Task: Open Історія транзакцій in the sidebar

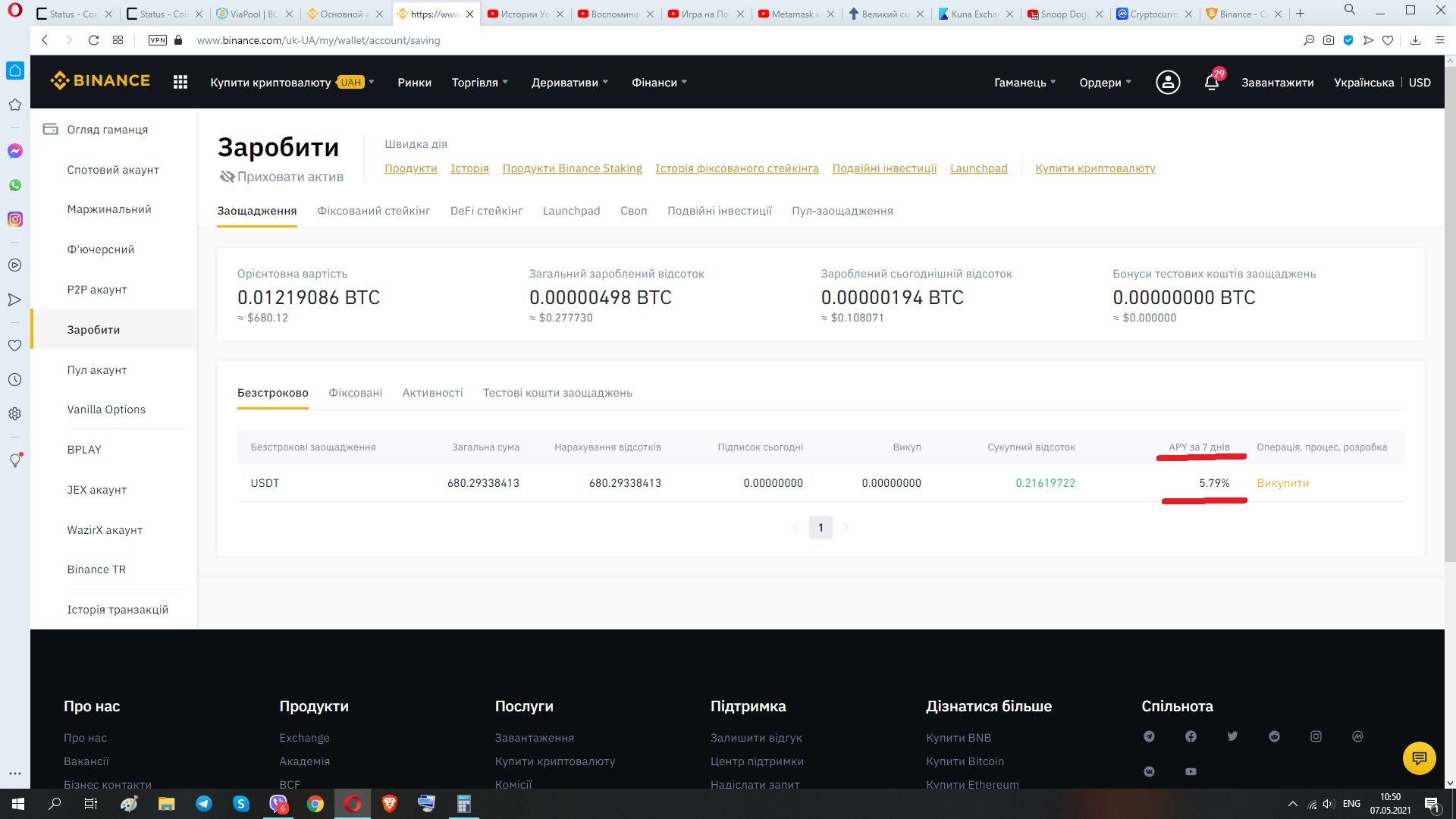Action: (x=118, y=610)
